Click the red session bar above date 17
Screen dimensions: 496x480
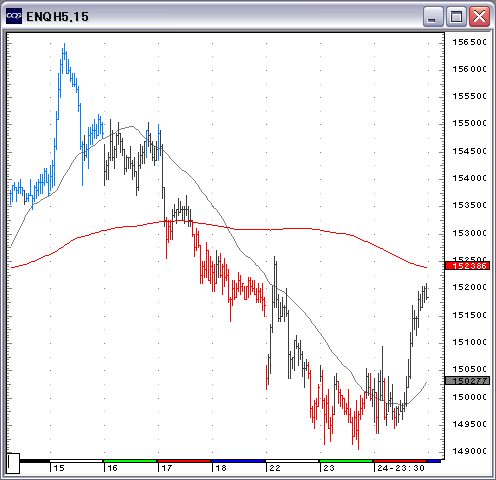184,461
